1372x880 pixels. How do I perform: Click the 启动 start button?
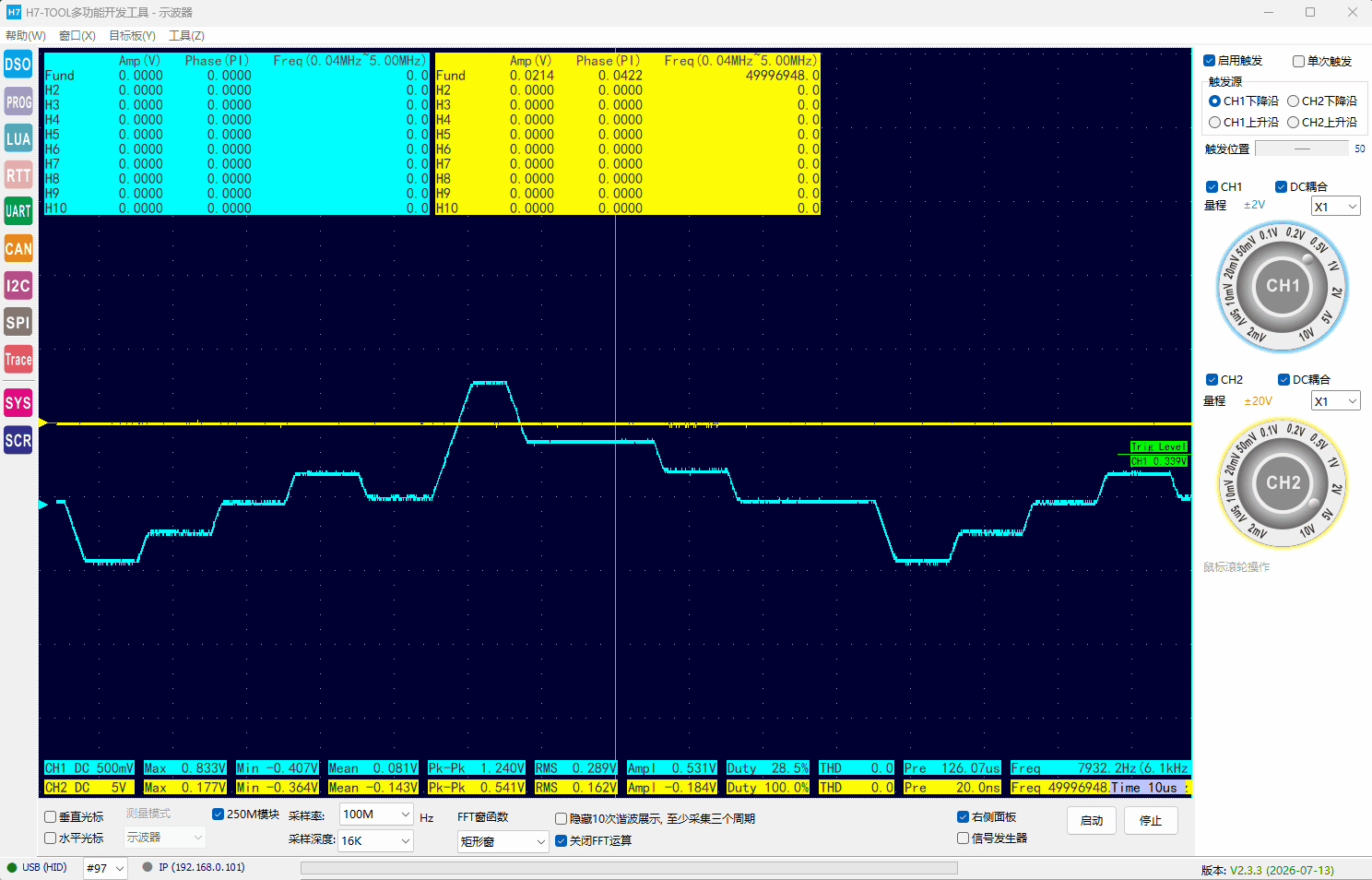1092,821
